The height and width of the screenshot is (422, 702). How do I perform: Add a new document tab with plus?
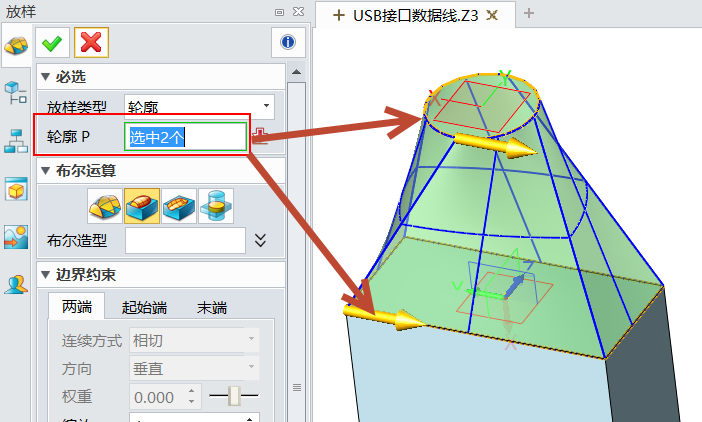tap(529, 14)
